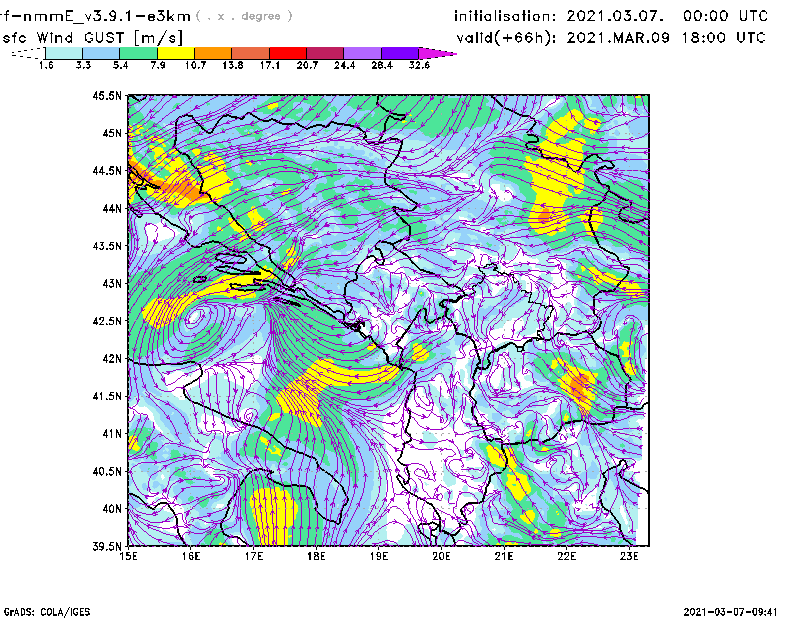
Task: Click the 'sfc Wind GUST [m/s]' title
Action: pyautogui.click(x=92, y=38)
